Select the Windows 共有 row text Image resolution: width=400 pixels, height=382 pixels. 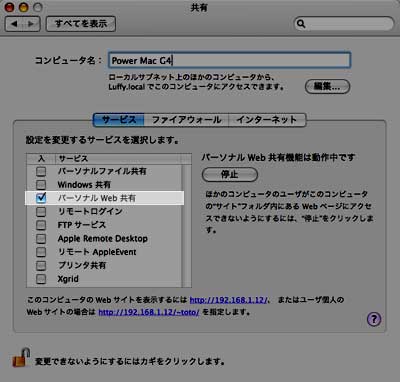(x=84, y=185)
